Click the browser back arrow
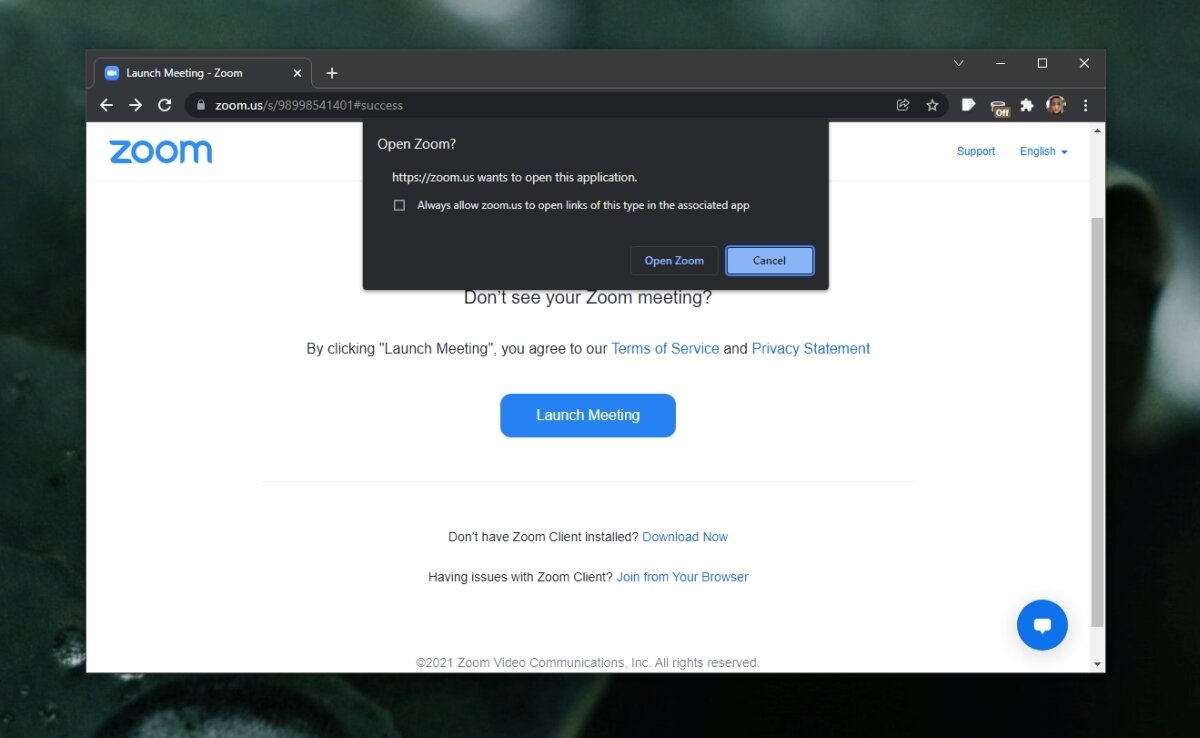 click(106, 104)
